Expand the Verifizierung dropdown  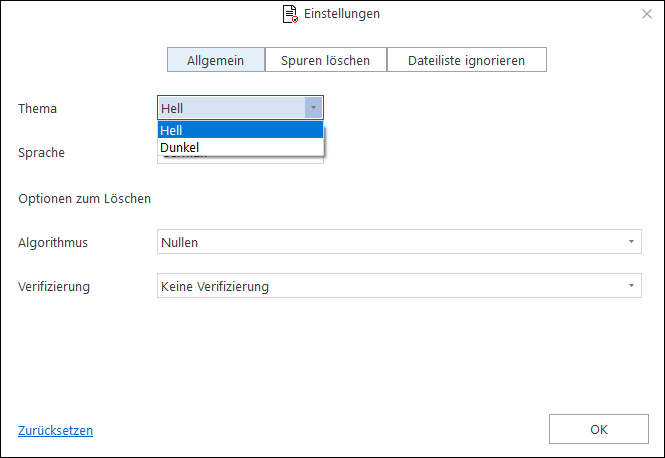399,286
